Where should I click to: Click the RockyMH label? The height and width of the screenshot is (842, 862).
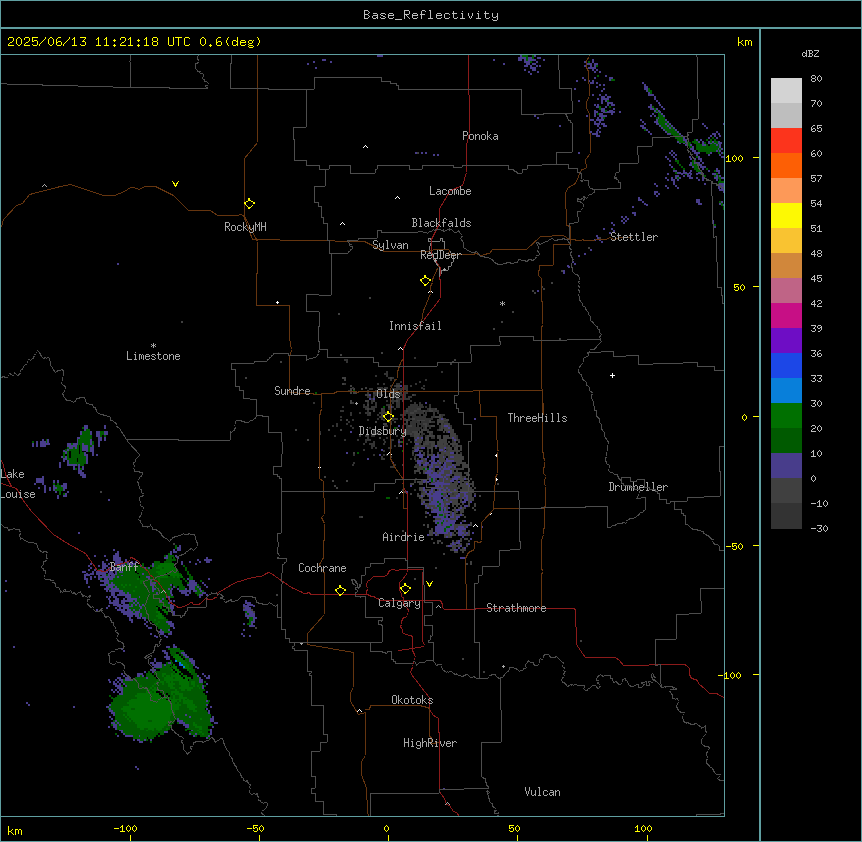point(245,226)
